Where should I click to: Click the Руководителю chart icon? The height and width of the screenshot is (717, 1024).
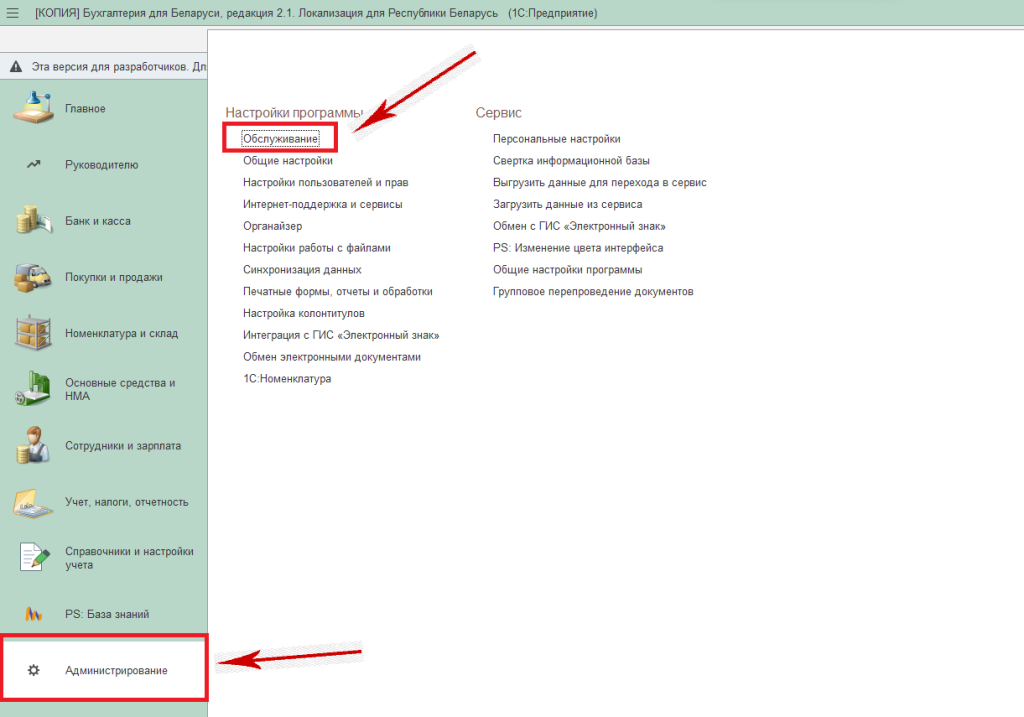pos(33,164)
